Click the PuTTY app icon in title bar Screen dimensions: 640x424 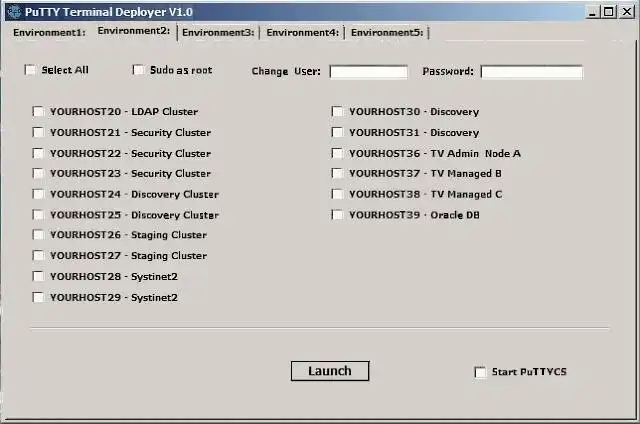[14, 12]
